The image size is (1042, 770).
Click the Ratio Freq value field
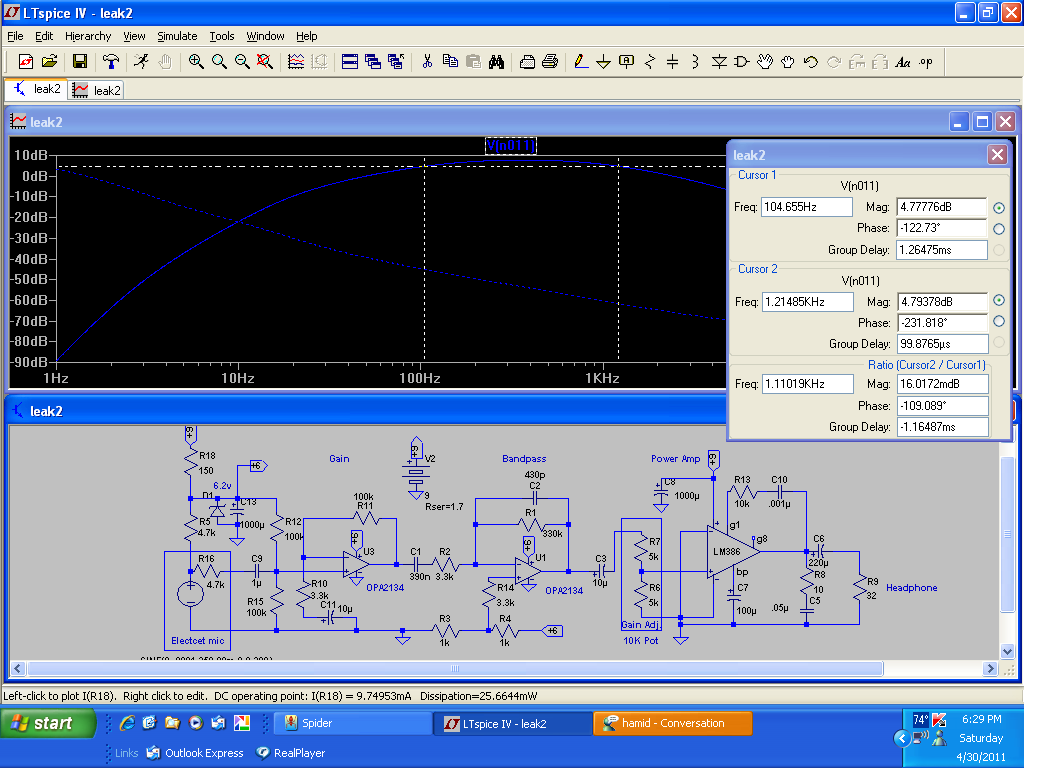pyautogui.click(x=807, y=384)
